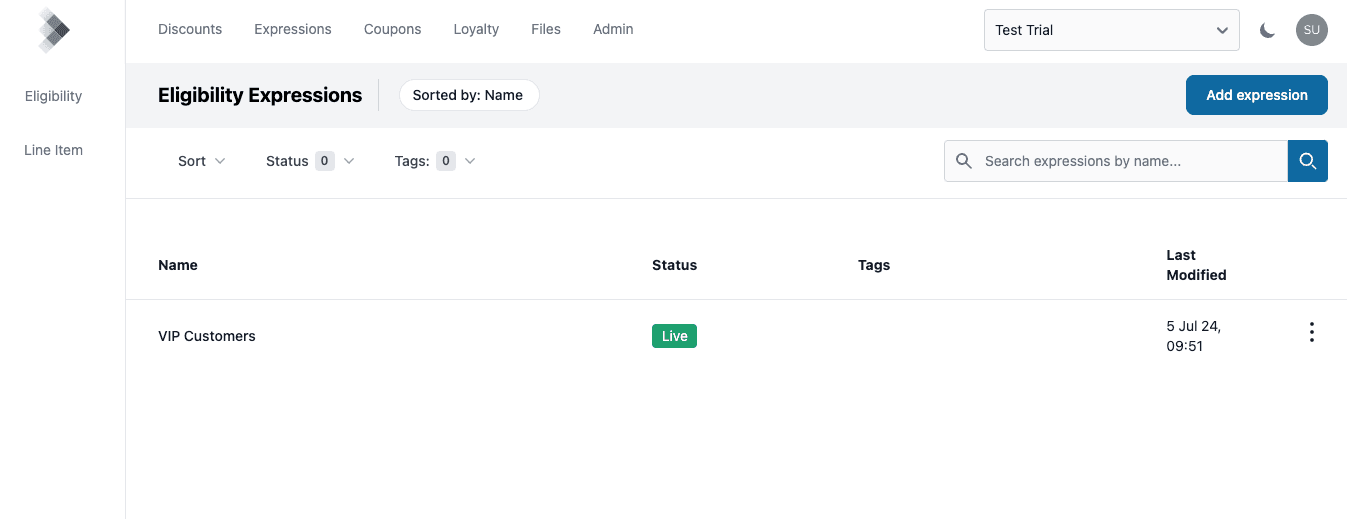
Task: Select Eligibility in the sidebar
Action: coord(53,96)
